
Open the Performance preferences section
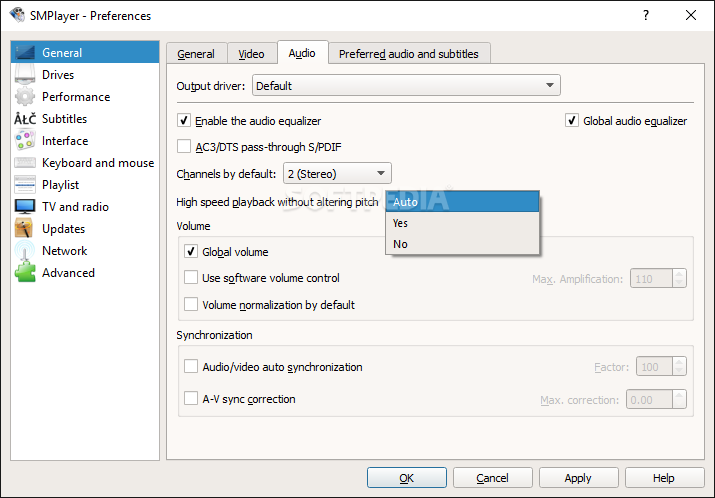pos(84,97)
